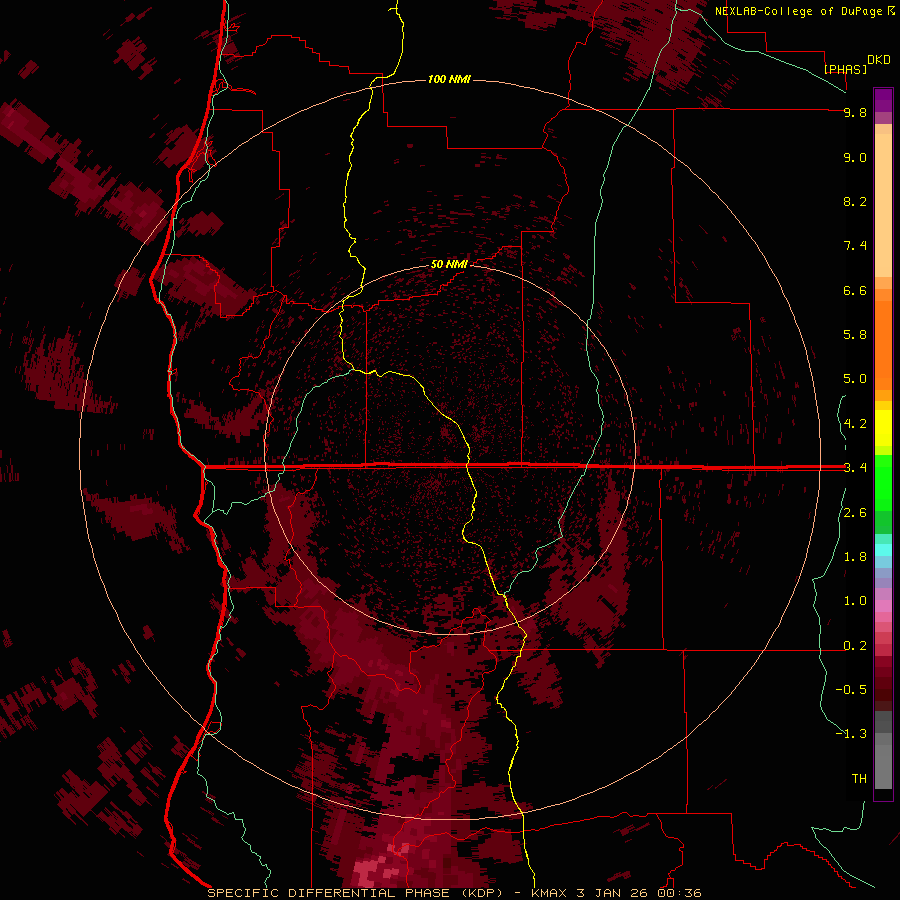Click the 9.8 value on the scale
Image resolution: width=900 pixels, height=900 pixels.
click(855, 112)
